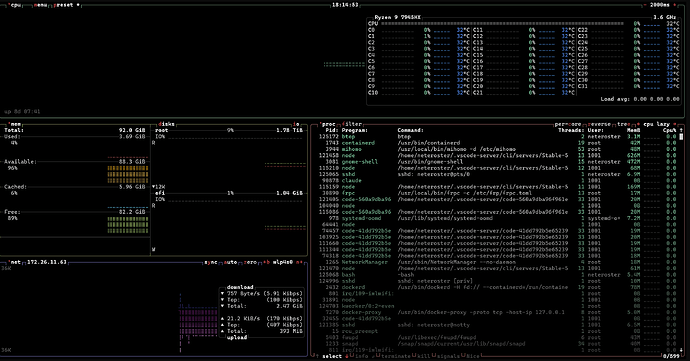The width and height of the screenshot is (690, 361).
Task: Select the gnome-shell process row
Action: point(497,162)
